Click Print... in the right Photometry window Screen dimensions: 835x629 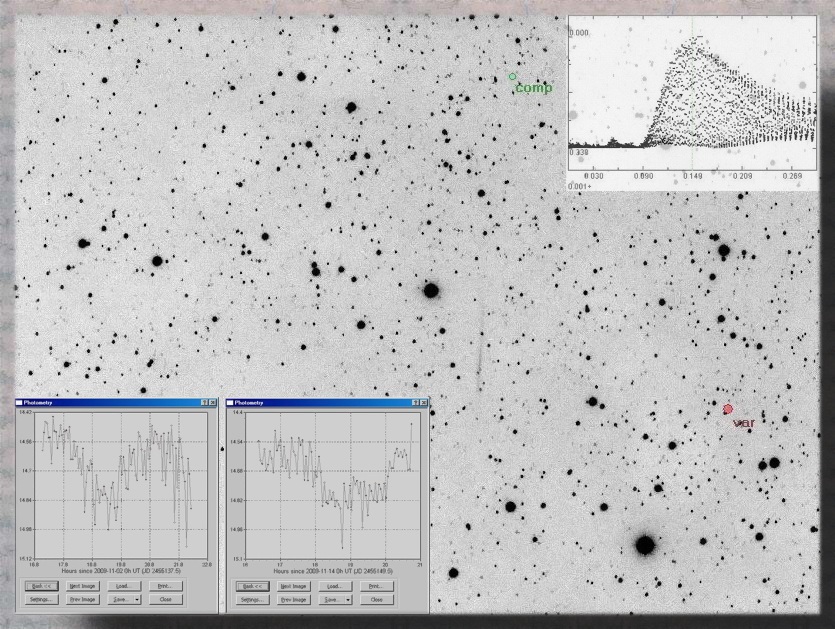(376, 586)
